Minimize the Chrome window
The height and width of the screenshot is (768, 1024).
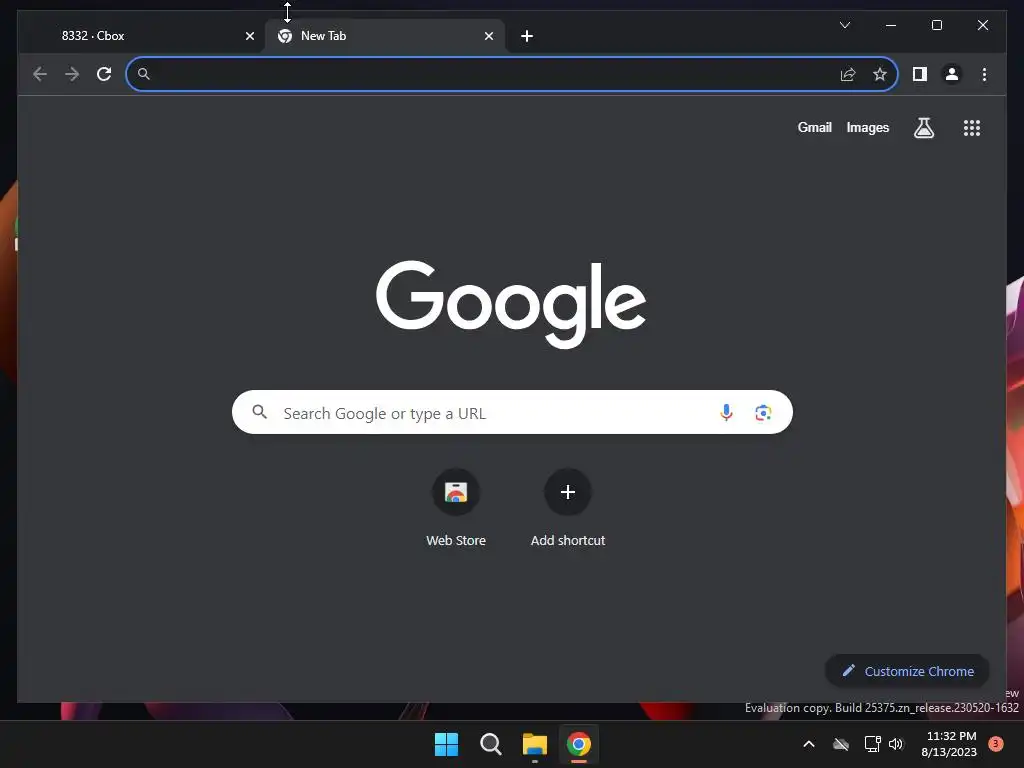891,25
